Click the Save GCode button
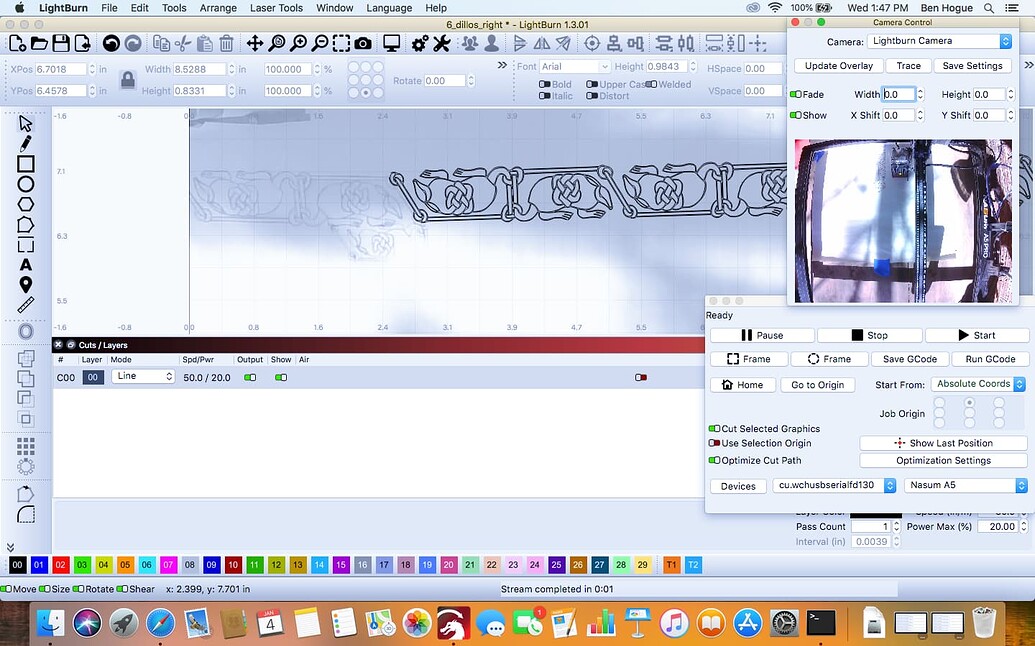1035x646 pixels. coord(910,359)
